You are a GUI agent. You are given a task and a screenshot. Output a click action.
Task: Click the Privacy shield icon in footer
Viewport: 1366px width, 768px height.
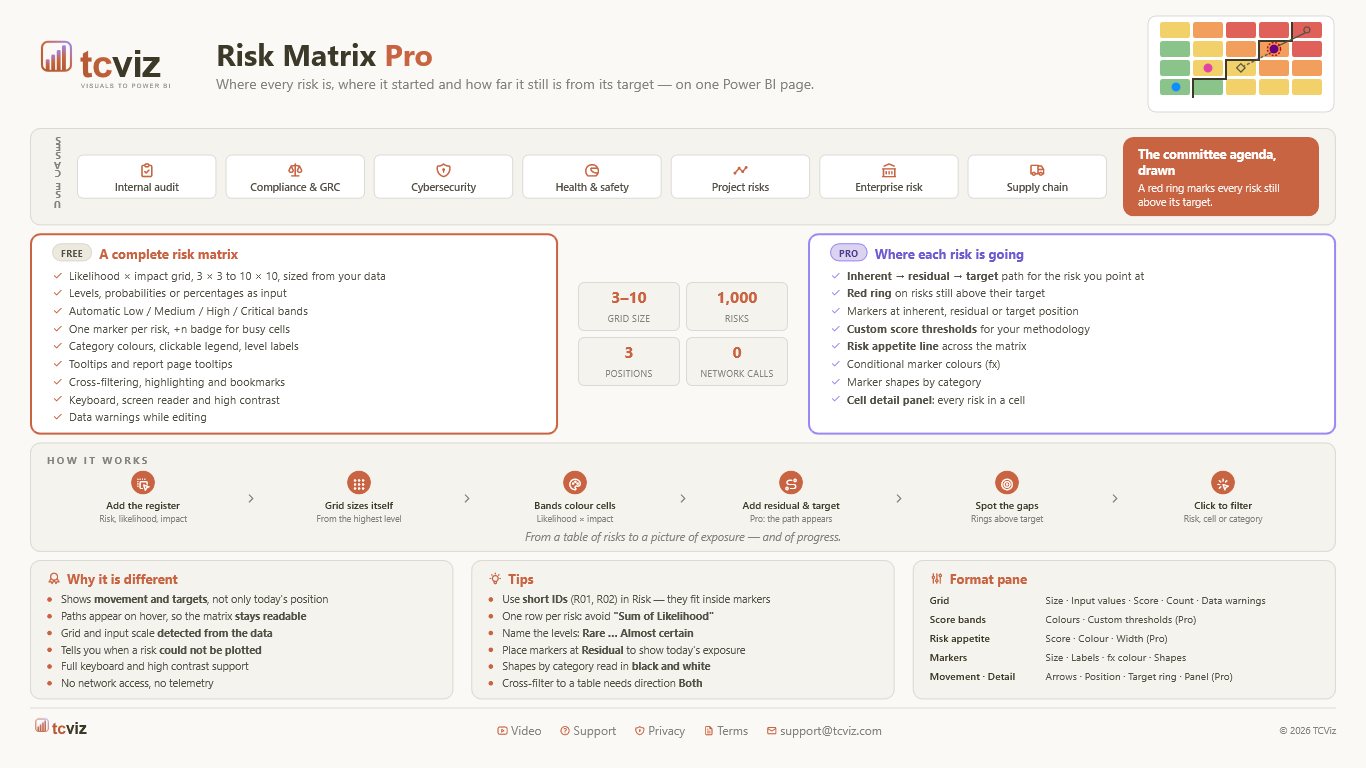click(x=640, y=731)
